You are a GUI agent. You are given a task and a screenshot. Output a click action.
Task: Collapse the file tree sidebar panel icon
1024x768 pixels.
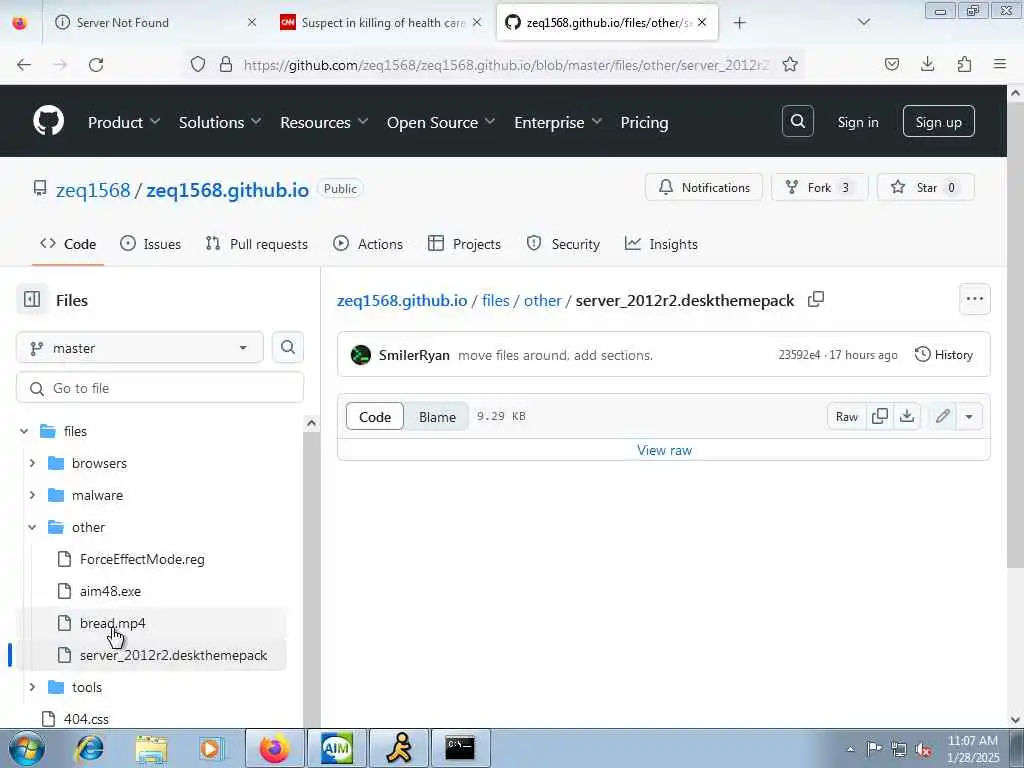pos(32,300)
